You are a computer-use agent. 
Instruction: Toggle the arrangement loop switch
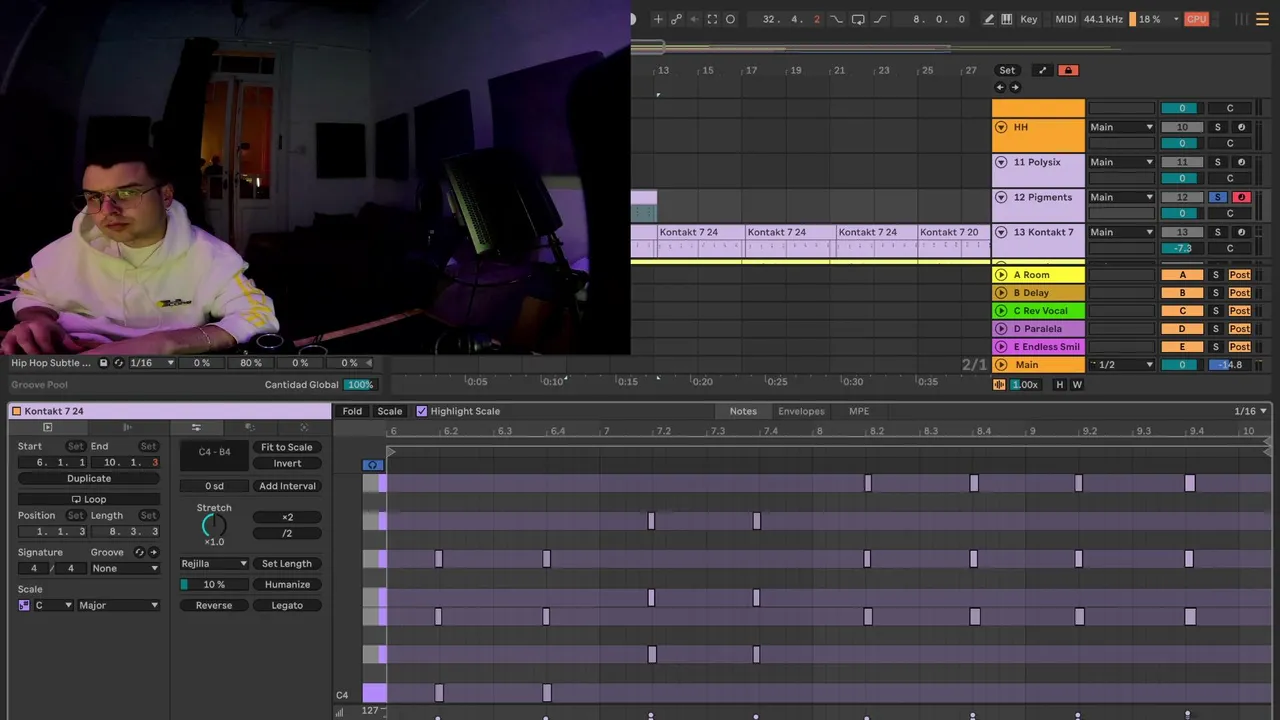click(858, 19)
